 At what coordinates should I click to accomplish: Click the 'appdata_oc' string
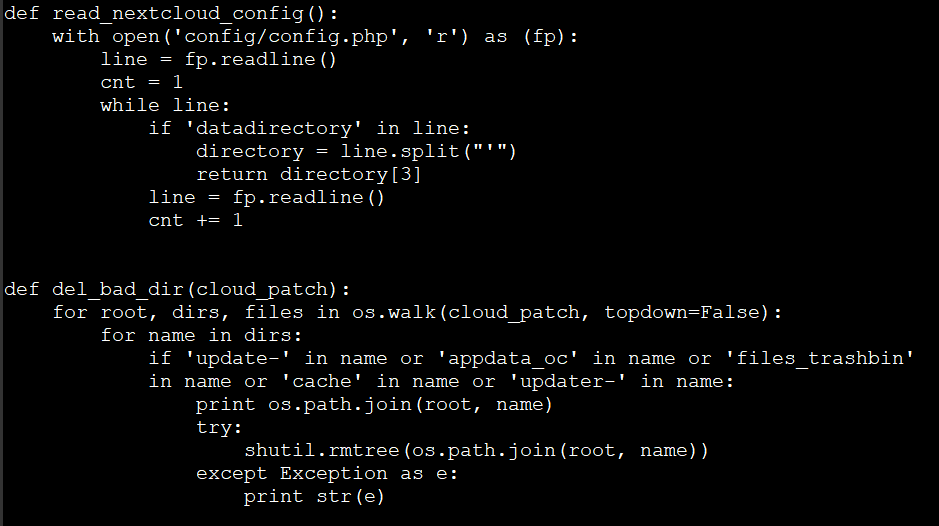tap(508, 358)
